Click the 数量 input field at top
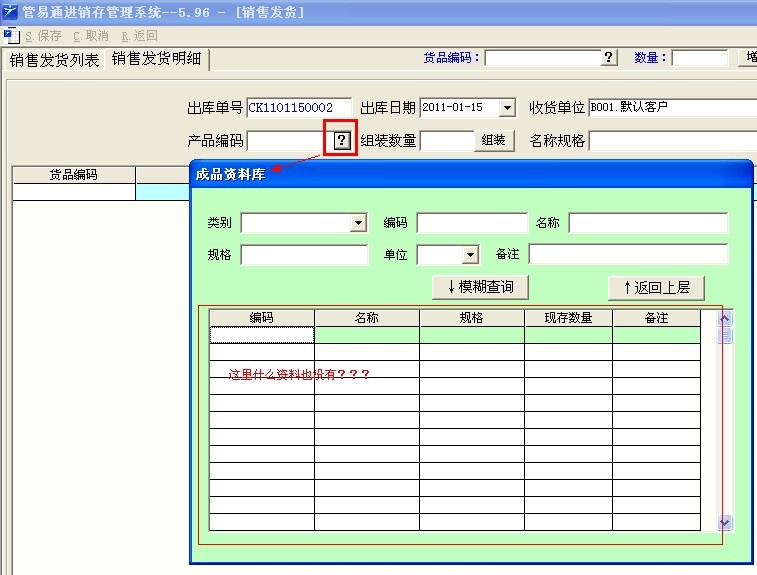The height and width of the screenshot is (575, 757). pyautogui.click(x=700, y=58)
